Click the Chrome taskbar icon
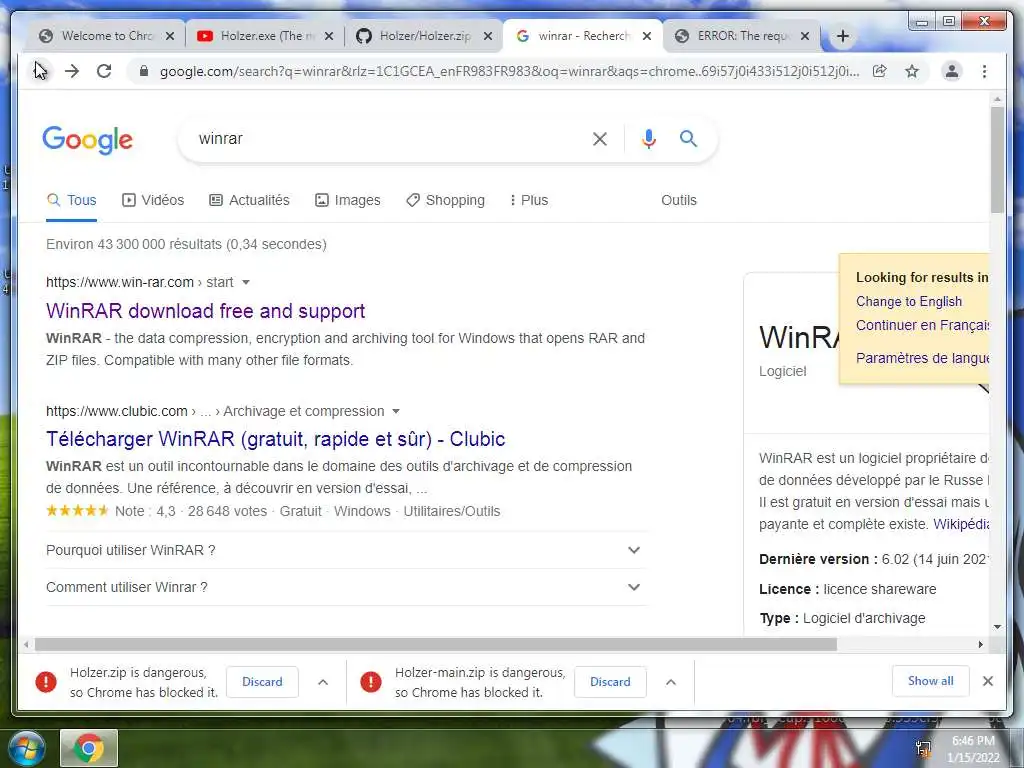The image size is (1024, 768). pyautogui.click(x=89, y=748)
